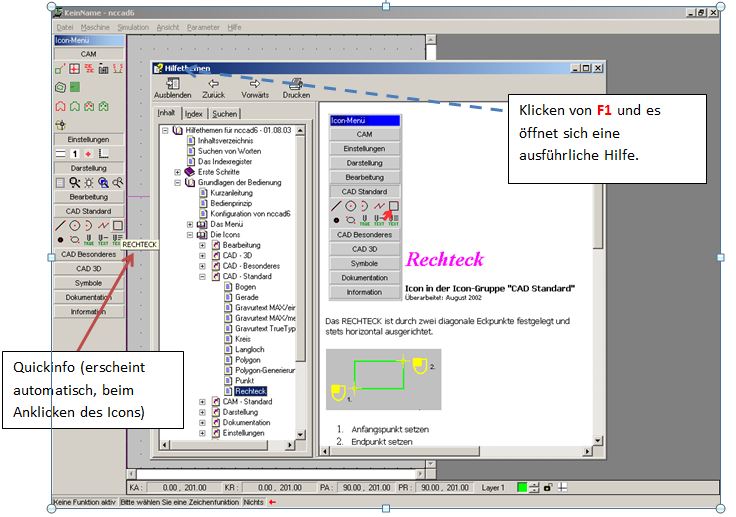The height and width of the screenshot is (517, 736).
Task: Expand the Das Menü tree node
Action: 190,224
